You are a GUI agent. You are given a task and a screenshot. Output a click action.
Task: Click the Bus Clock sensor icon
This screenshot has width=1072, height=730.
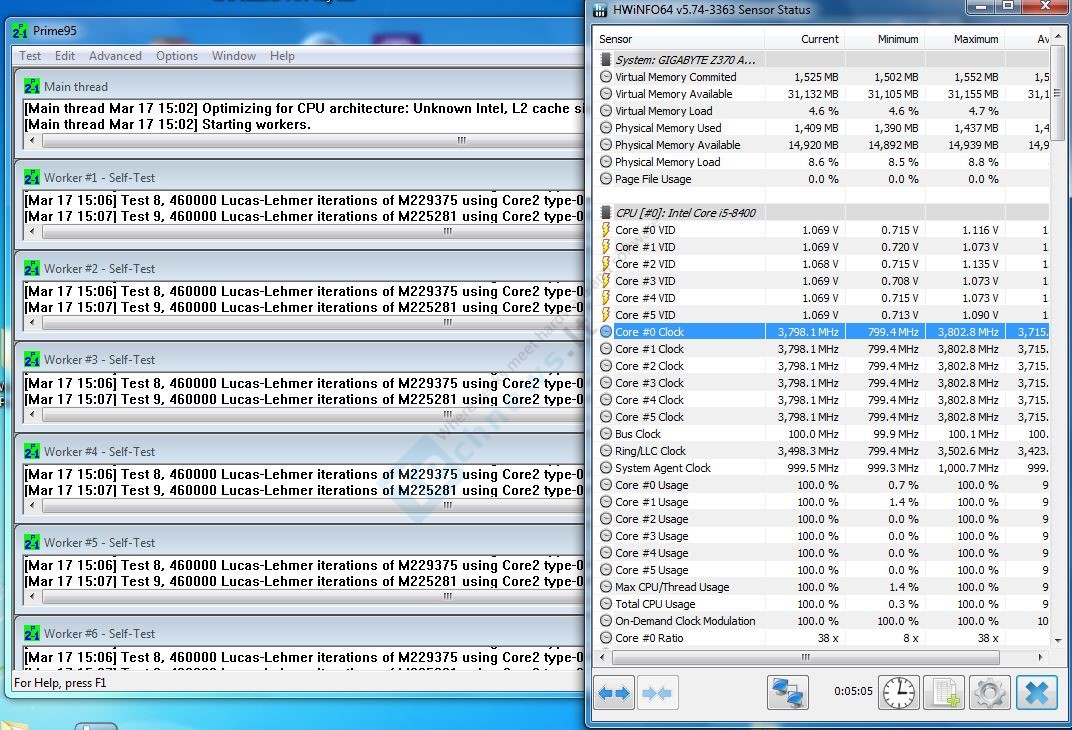(606, 434)
